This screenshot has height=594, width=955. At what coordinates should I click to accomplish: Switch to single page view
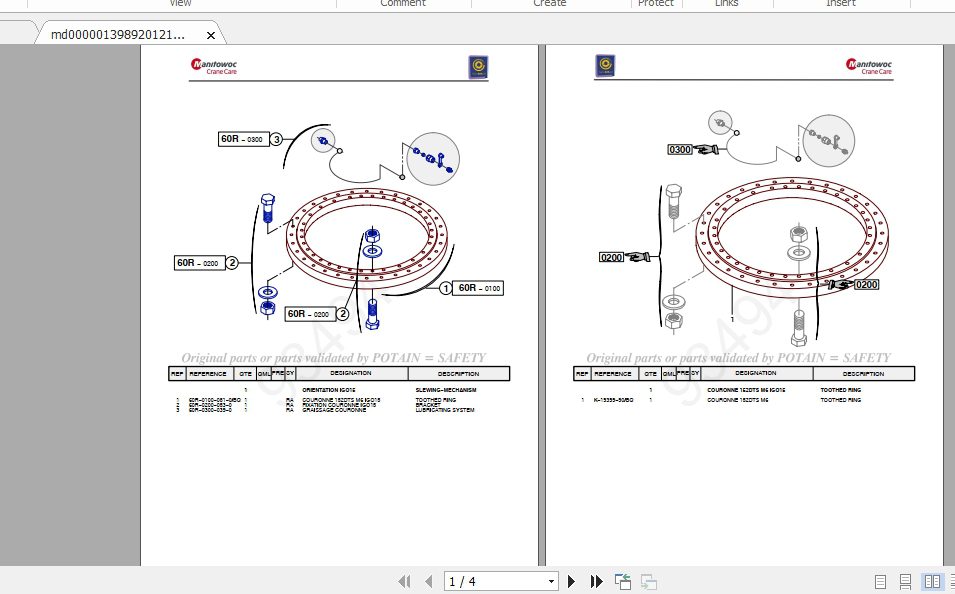tap(881, 581)
